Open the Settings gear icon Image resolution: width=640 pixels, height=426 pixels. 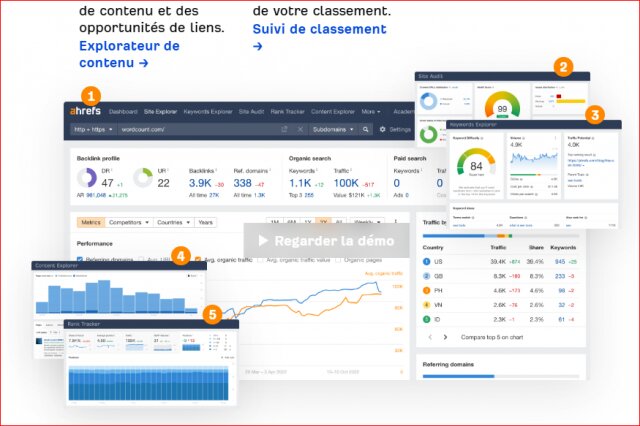(382, 129)
